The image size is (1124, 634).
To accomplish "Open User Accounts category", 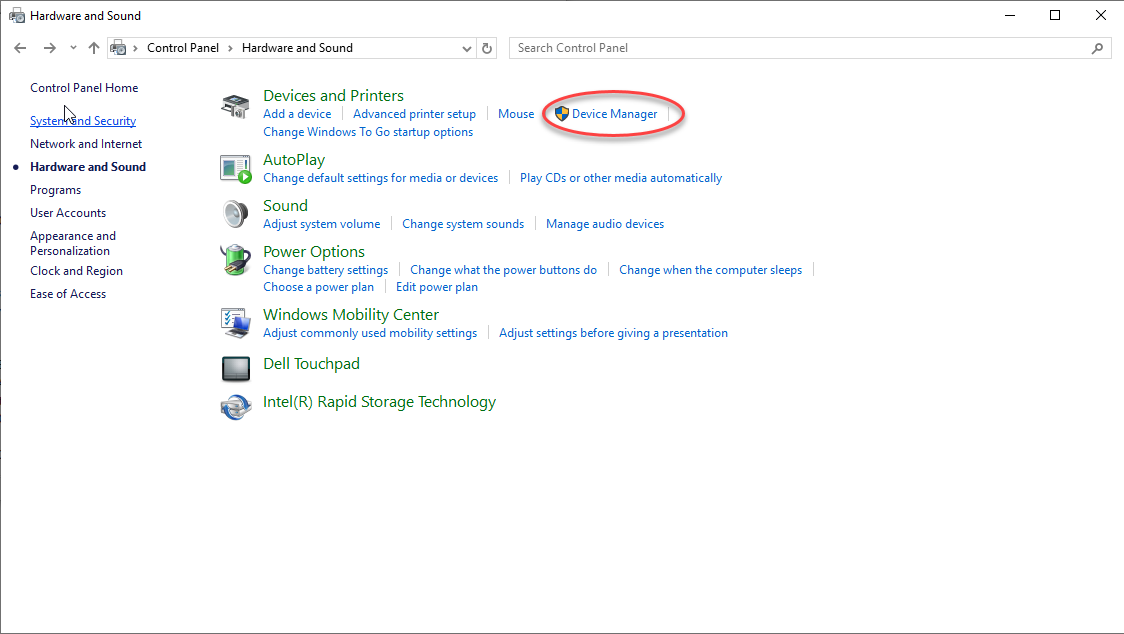I will (x=68, y=213).
